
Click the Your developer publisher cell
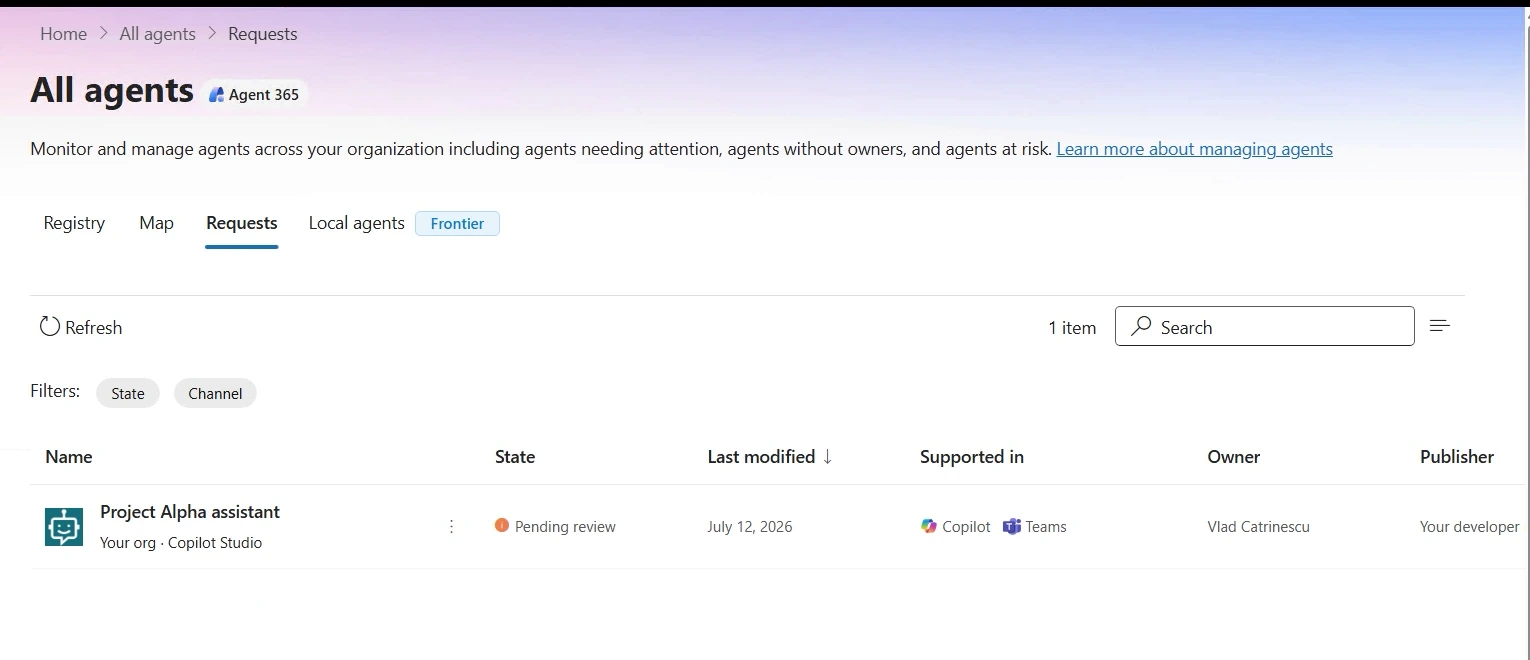coord(1469,527)
